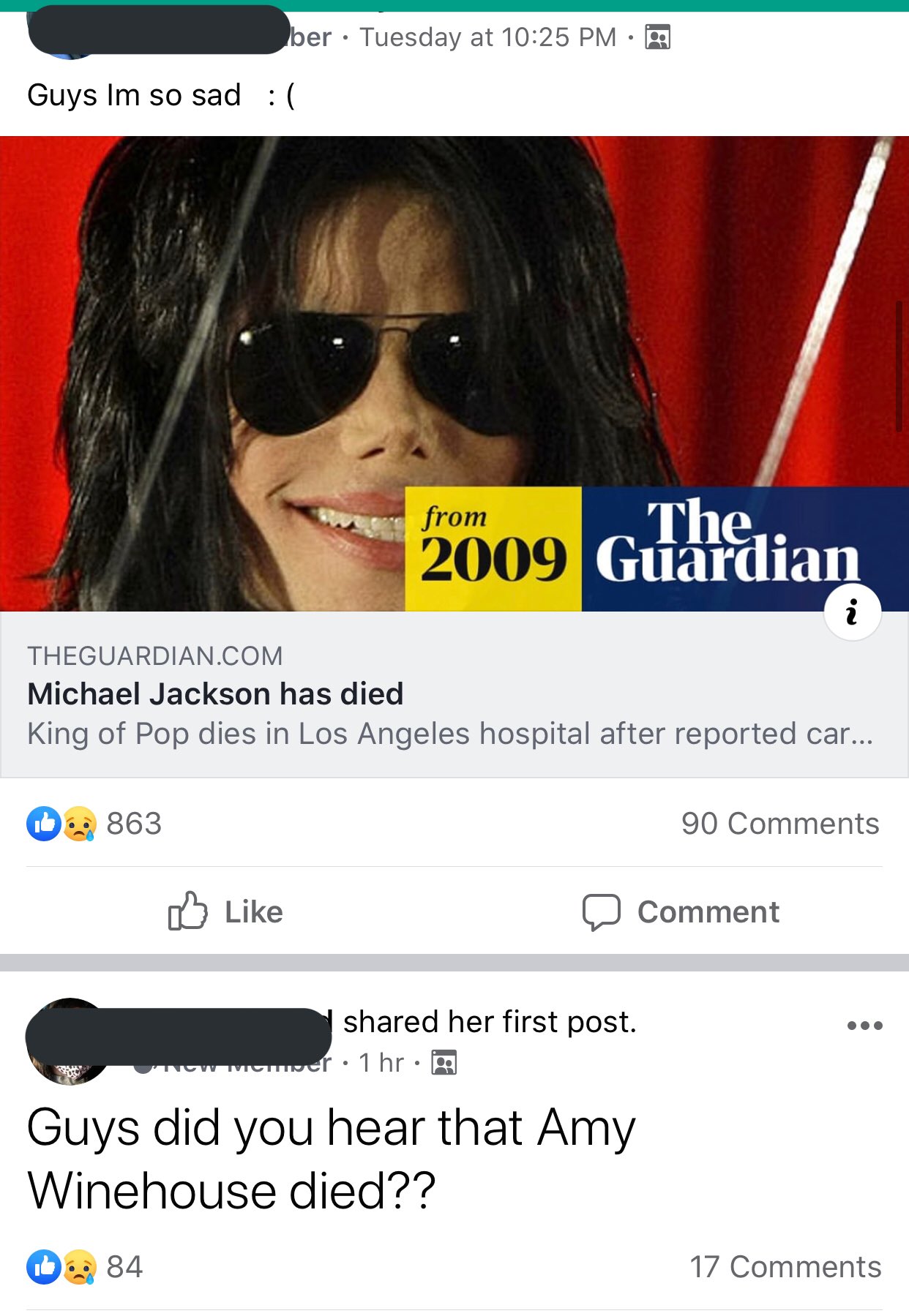Click the THEGUARDIAN.COM source label

coord(154,656)
